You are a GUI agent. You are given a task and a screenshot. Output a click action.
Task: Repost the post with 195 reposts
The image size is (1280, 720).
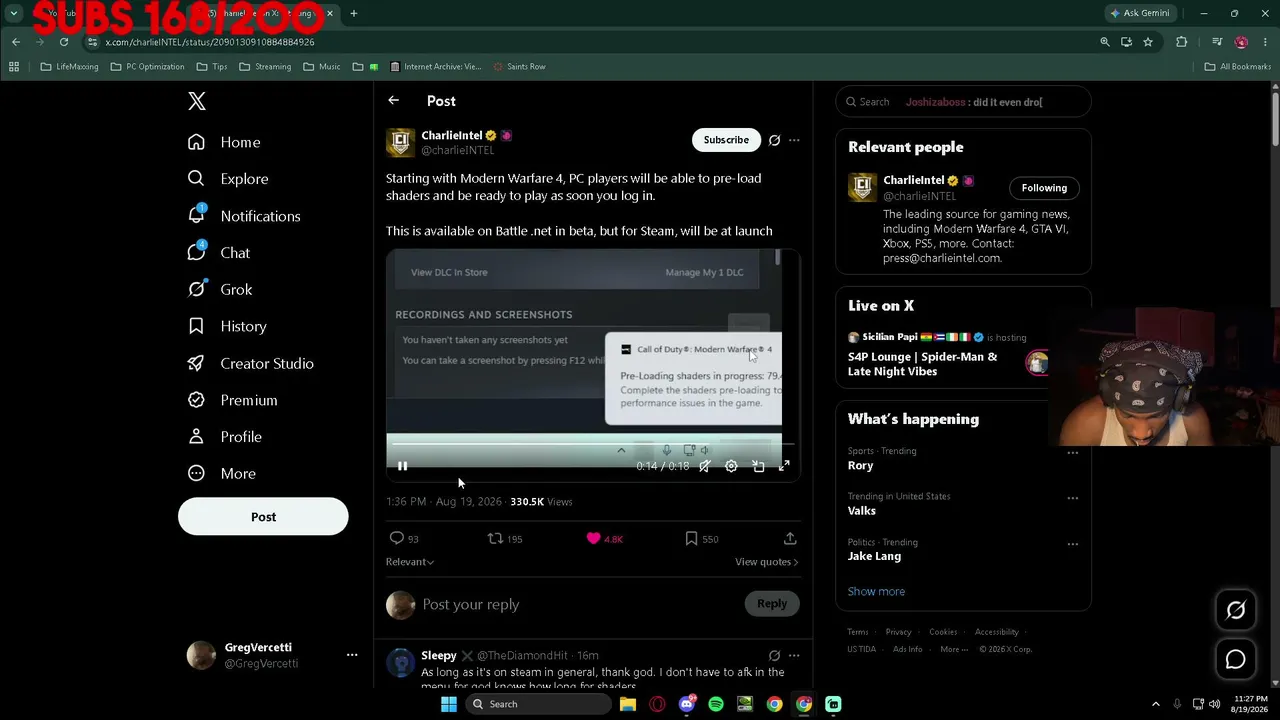tap(495, 538)
